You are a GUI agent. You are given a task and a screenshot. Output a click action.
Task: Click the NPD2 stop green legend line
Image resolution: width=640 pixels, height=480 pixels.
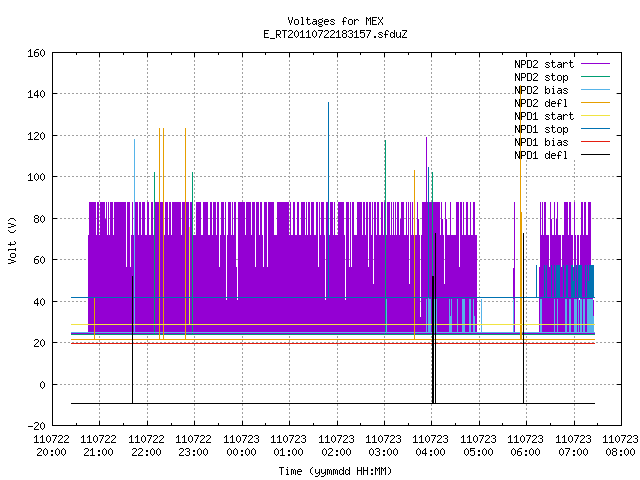(595, 77)
